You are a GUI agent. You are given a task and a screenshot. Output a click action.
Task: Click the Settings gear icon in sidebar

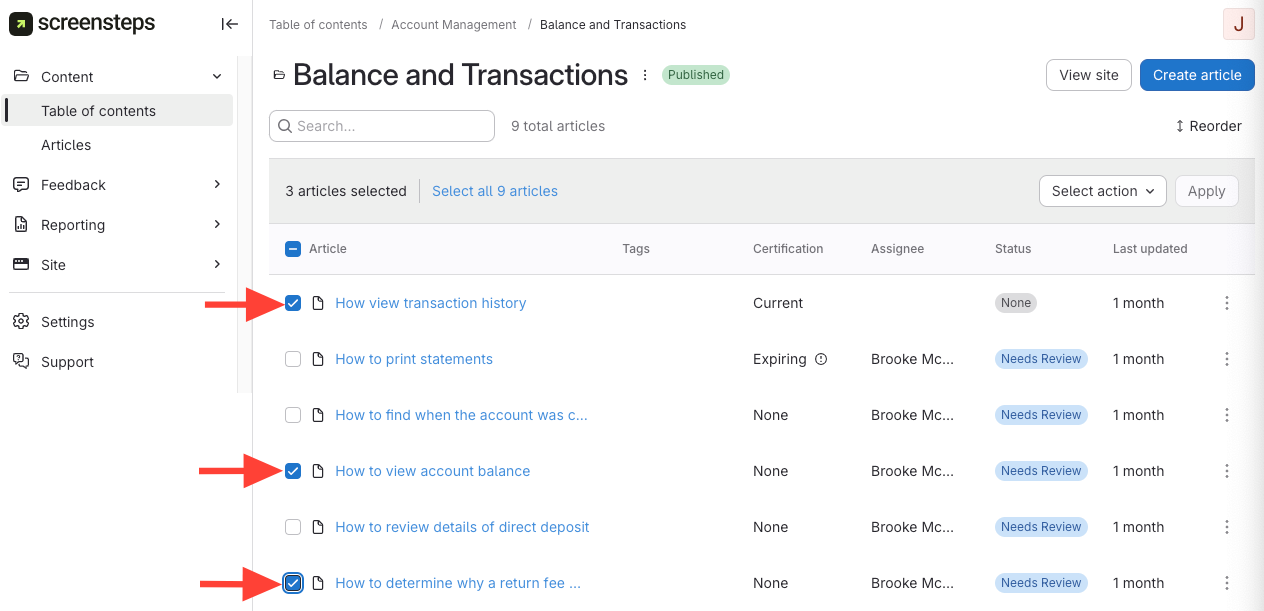[21, 322]
